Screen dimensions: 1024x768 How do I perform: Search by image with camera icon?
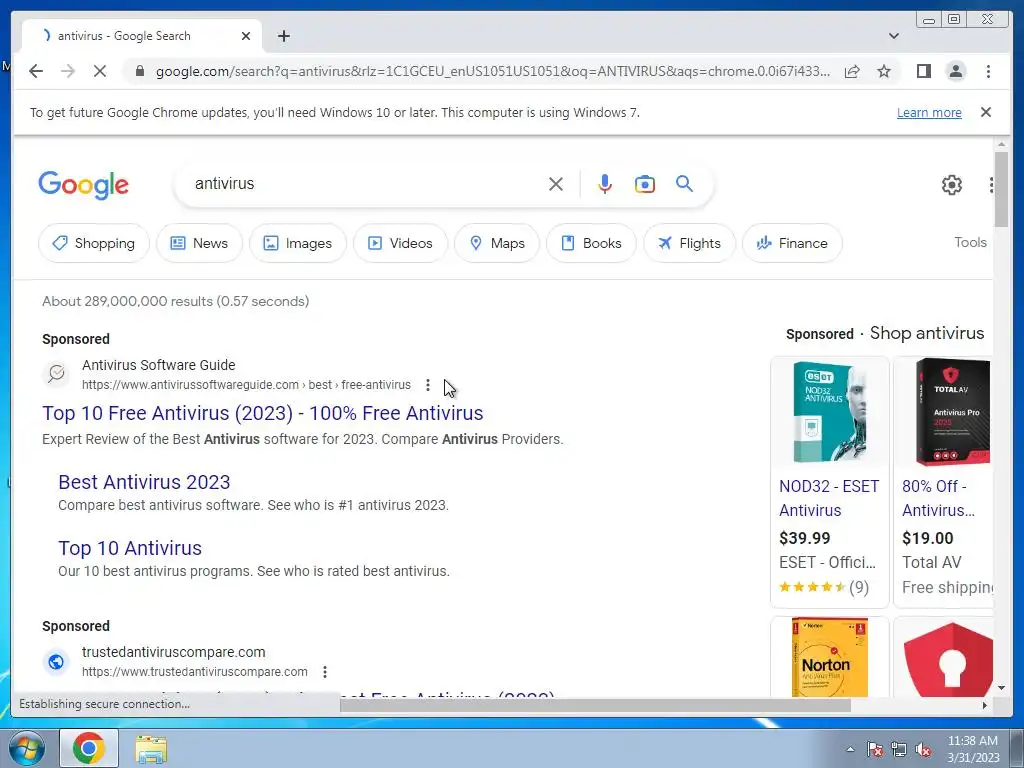pos(645,184)
